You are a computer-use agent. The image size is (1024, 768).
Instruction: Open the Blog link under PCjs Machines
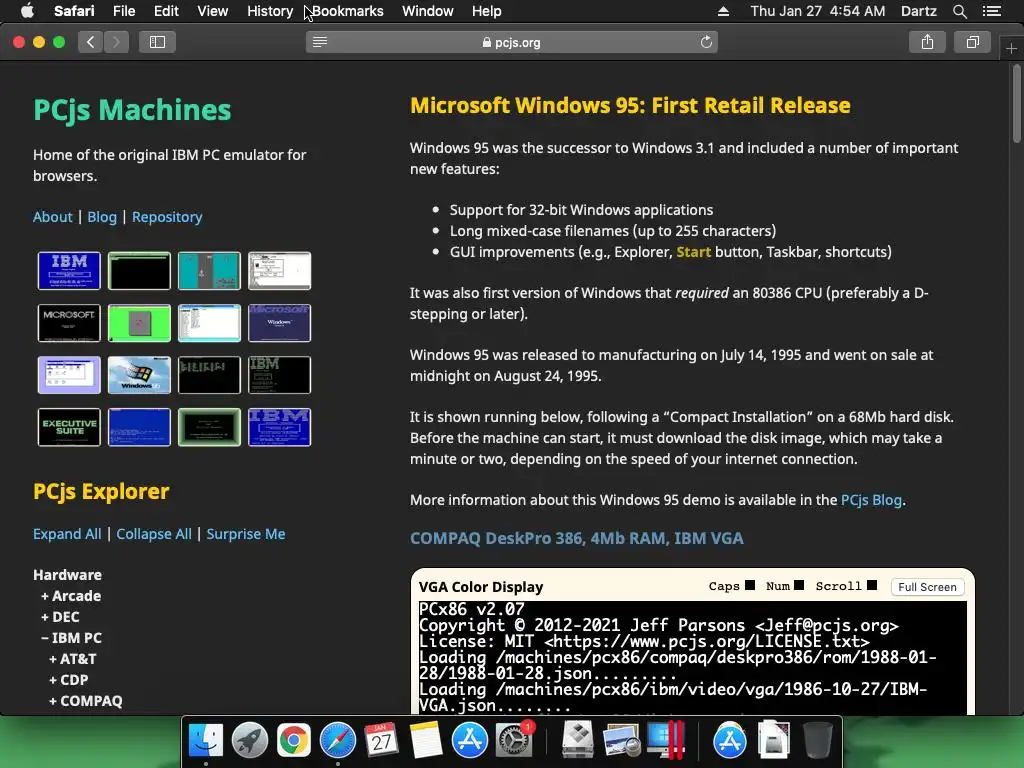(102, 217)
